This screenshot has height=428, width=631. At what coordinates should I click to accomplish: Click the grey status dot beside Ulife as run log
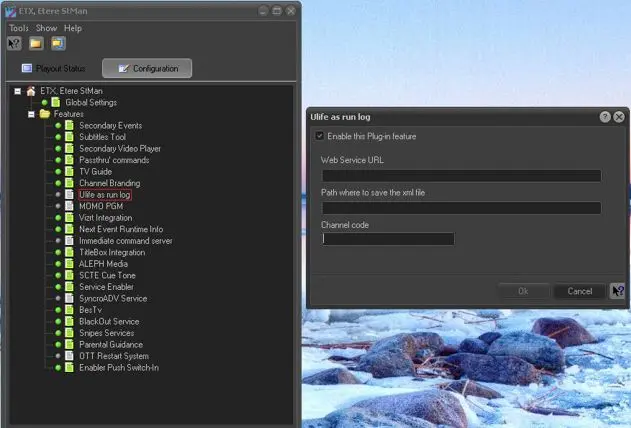(58, 195)
